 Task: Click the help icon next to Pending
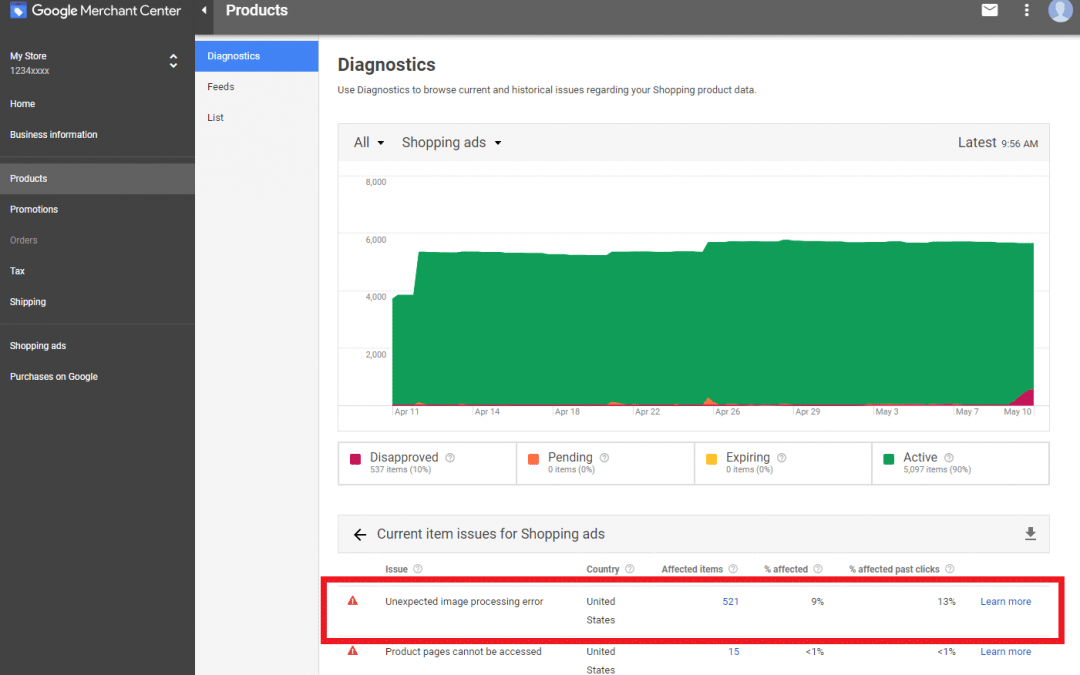point(604,457)
